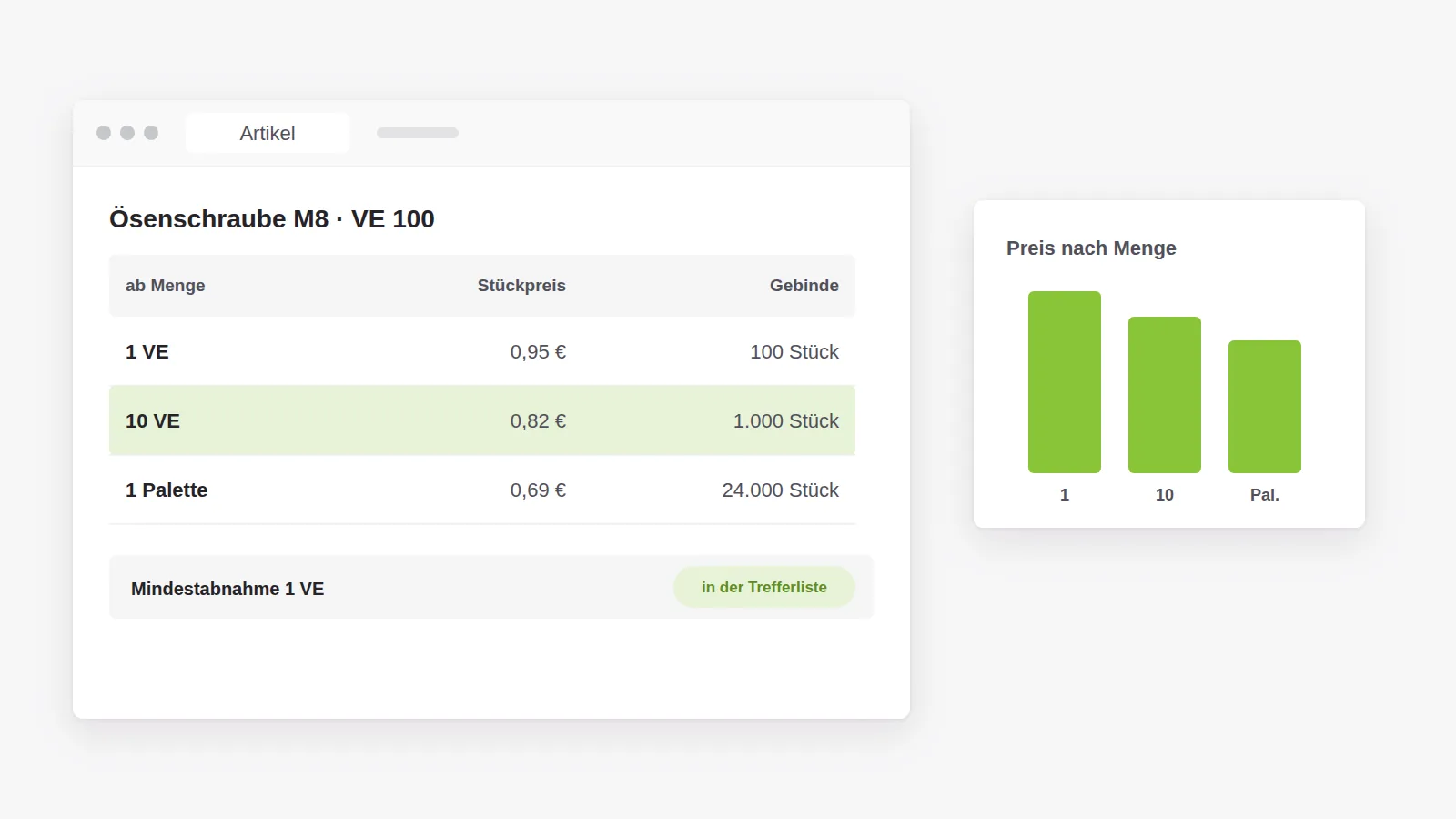Select the highlighted '10 VE' row label
Image resolution: width=1456 pixels, height=819 pixels.
tap(153, 421)
